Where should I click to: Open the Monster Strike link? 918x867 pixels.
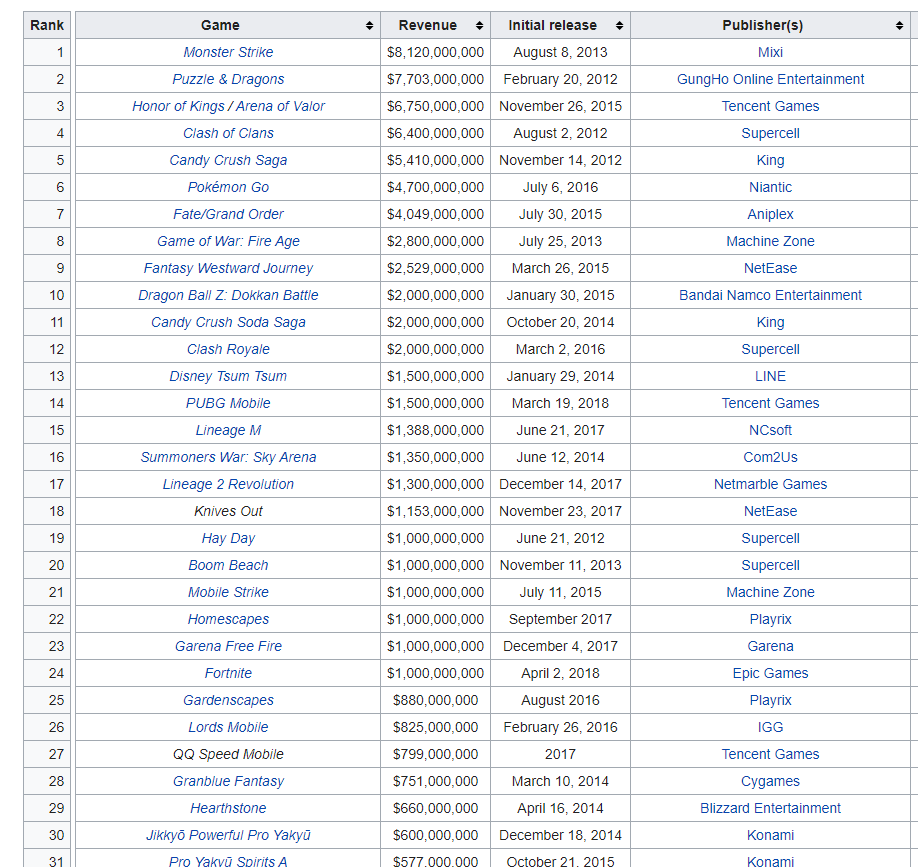click(x=228, y=52)
